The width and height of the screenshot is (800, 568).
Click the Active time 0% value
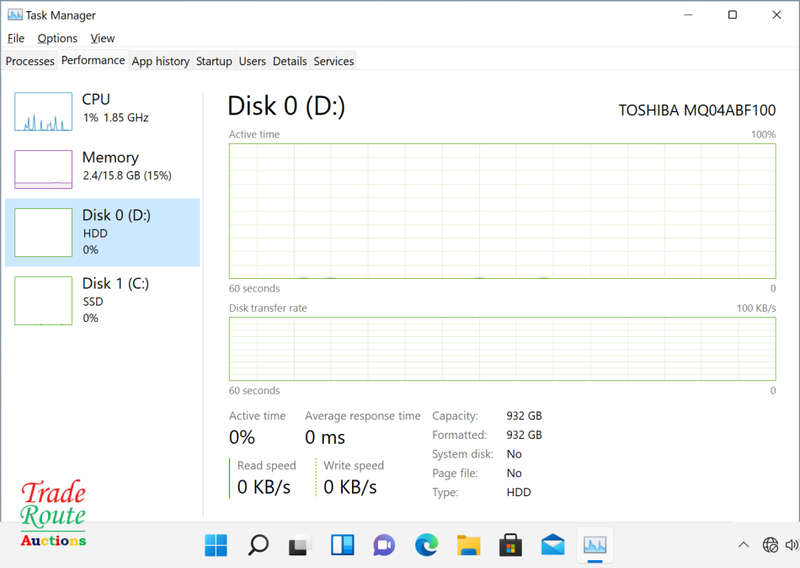(x=242, y=438)
